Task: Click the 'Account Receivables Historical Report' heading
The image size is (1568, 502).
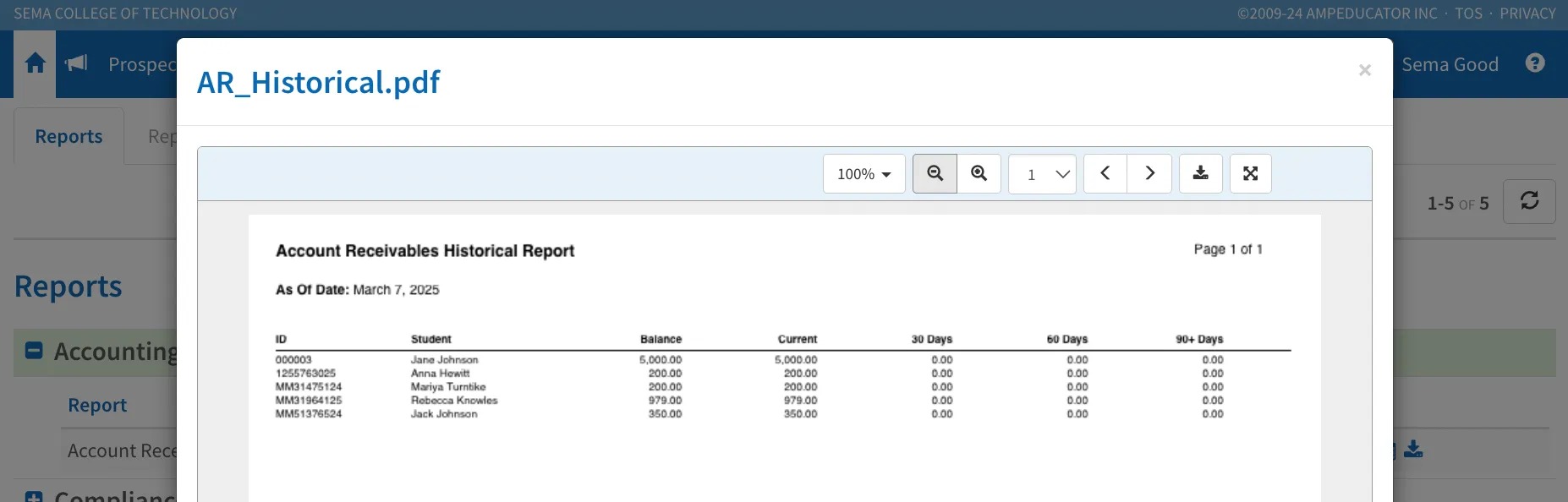Action: (x=425, y=251)
